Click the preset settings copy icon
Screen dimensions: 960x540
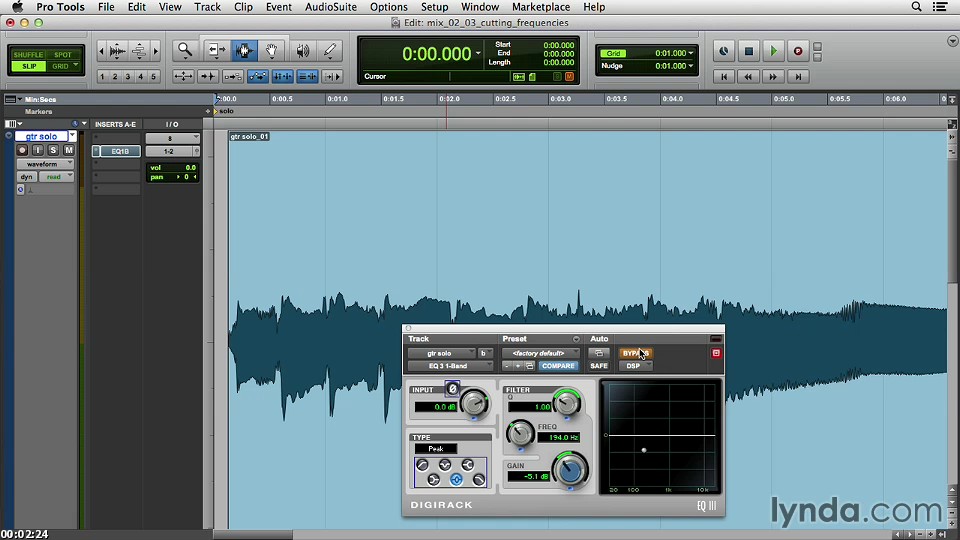(x=530, y=366)
